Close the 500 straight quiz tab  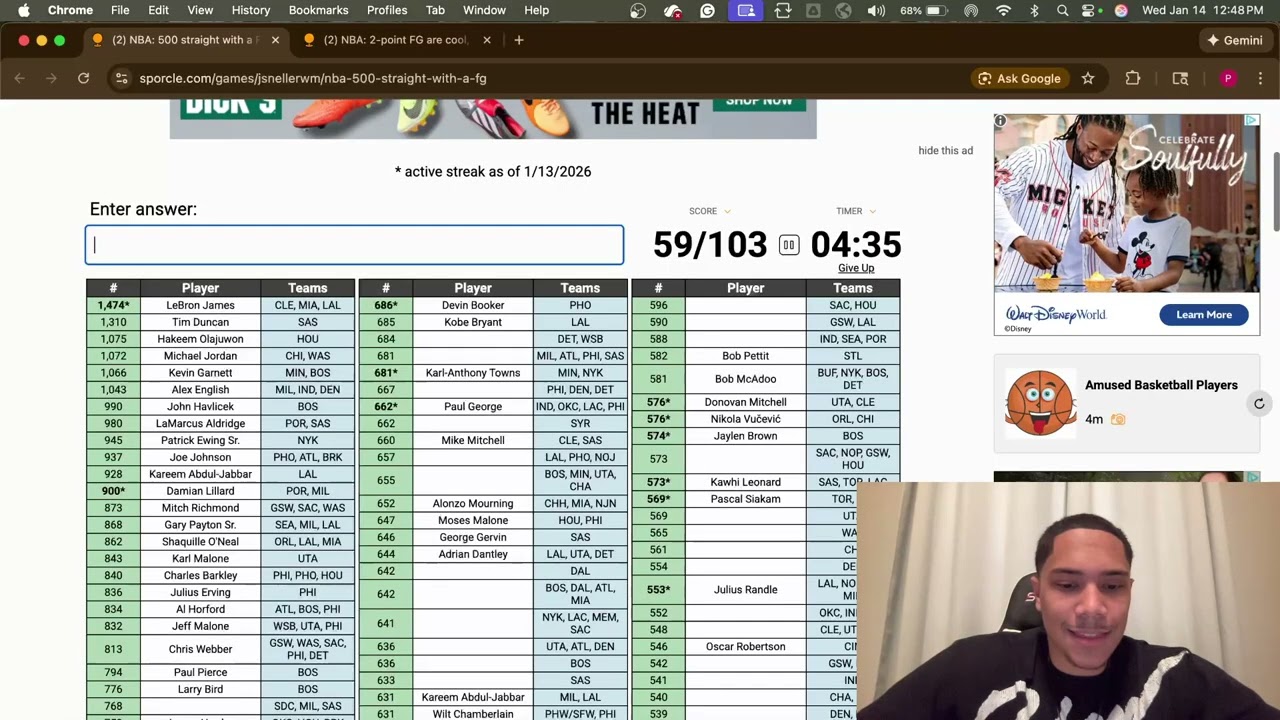coord(275,40)
